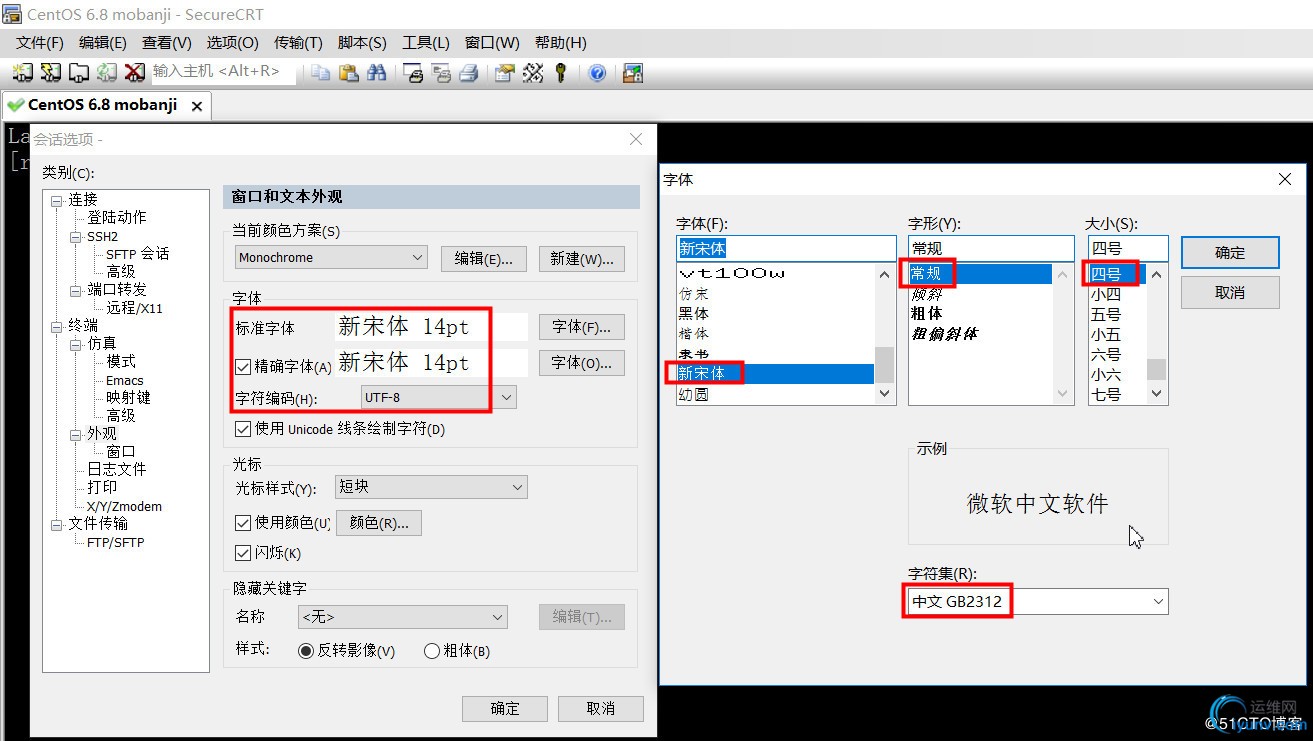The height and width of the screenshot is (741, 1313).
Task: Click the Find binoculars icon
Action: pos(376,72)
